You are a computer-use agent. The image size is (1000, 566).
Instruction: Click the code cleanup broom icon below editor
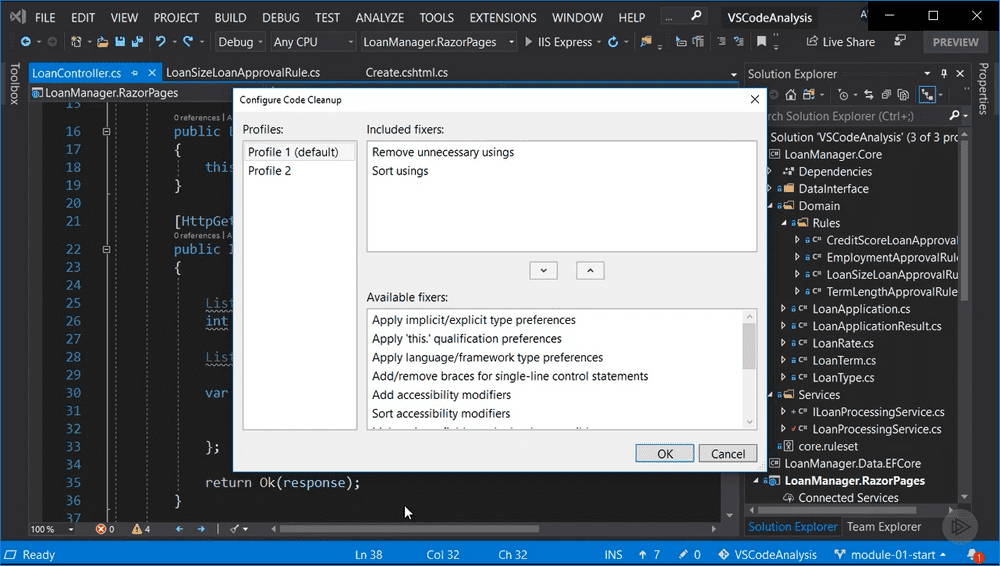235,529
